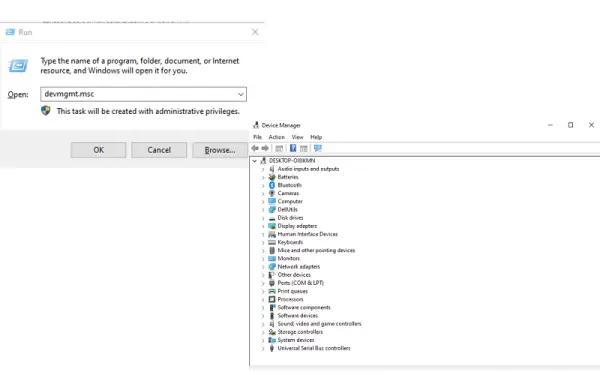Open the View menu

coord(297,137)
